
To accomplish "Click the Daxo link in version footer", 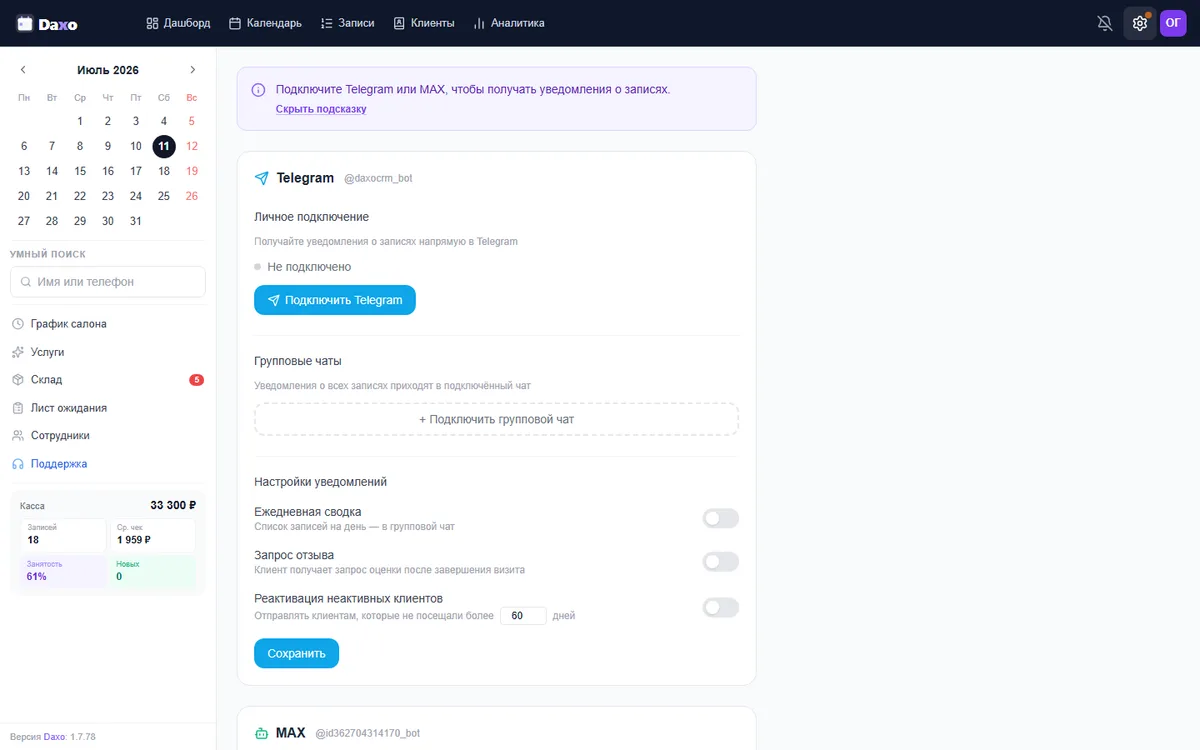I will coord(54,737).
